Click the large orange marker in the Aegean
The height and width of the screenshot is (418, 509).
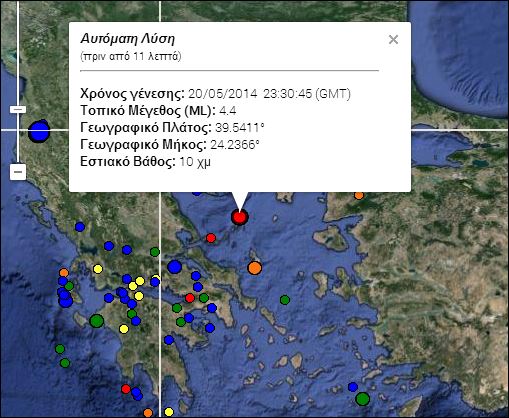click(x=255, y=268)
